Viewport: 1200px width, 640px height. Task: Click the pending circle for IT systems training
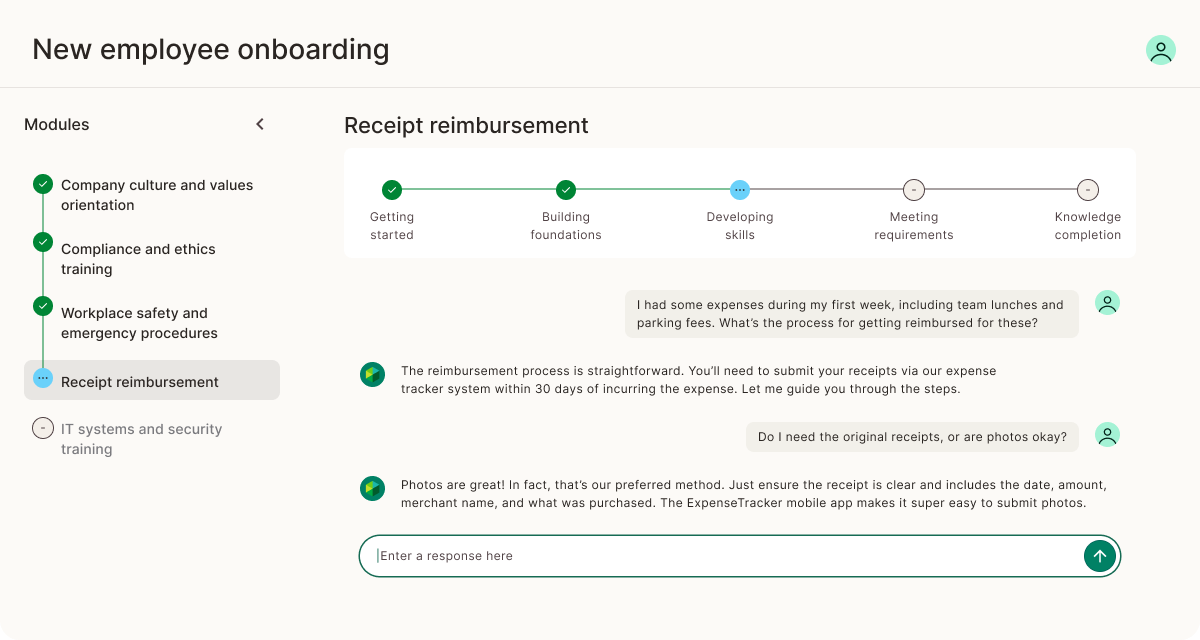point(42,427)
